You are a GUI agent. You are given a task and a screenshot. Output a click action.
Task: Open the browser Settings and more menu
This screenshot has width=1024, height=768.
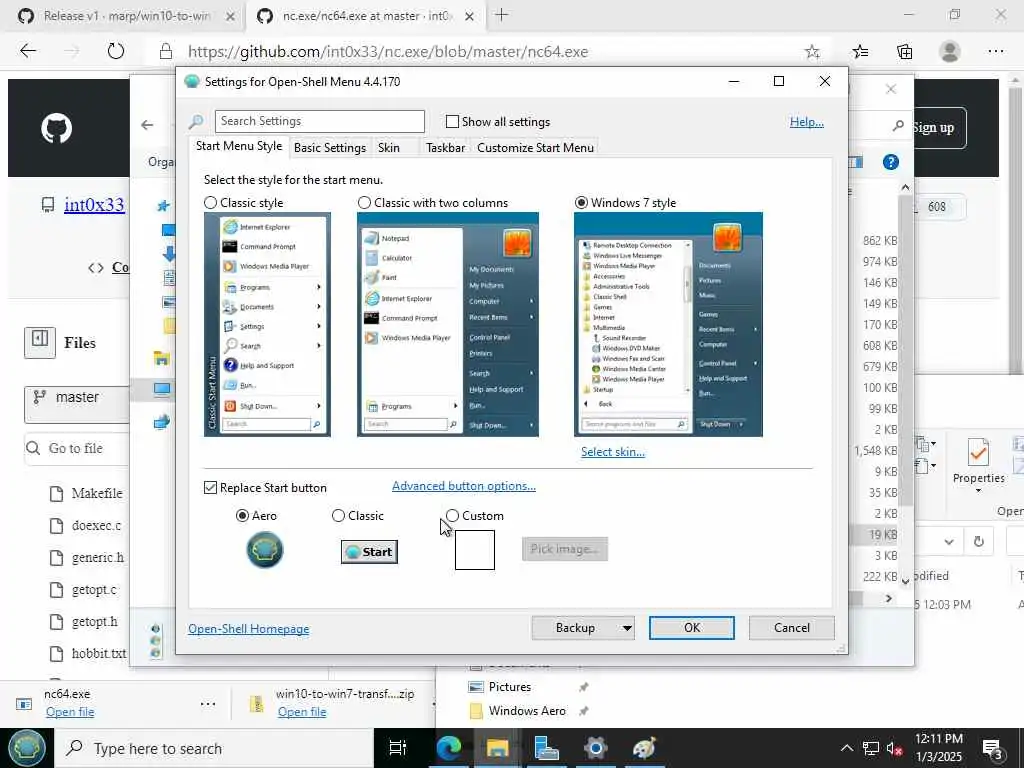pos(995,51)
